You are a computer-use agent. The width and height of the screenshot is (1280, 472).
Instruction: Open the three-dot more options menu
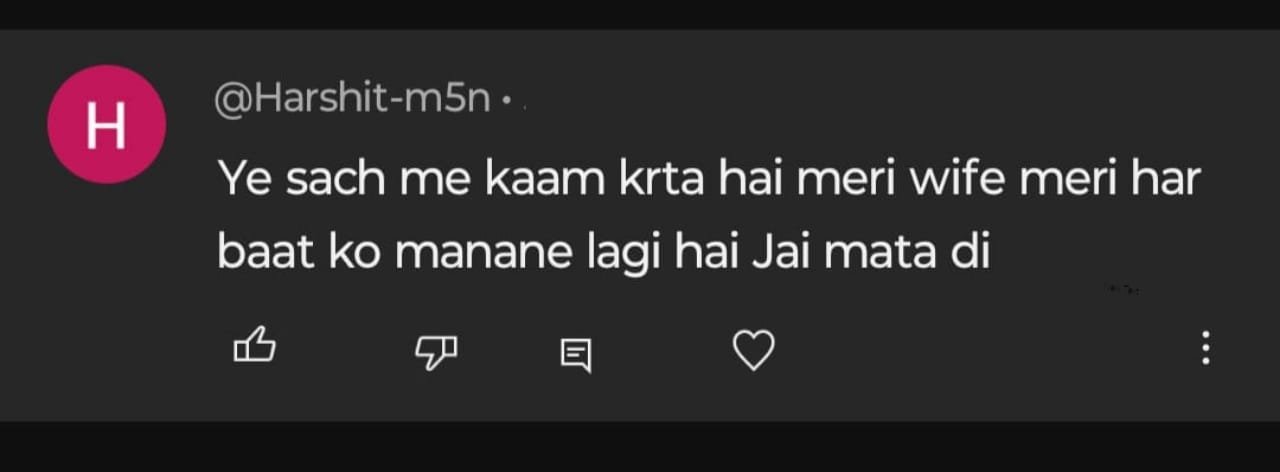click(x=1206, y=347)
